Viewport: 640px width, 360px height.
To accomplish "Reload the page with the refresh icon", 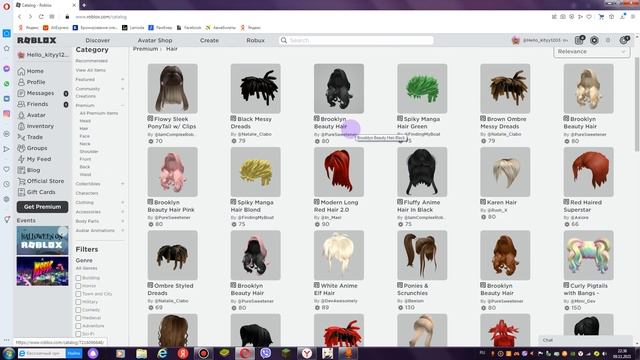I will click(x=41, y=17).
